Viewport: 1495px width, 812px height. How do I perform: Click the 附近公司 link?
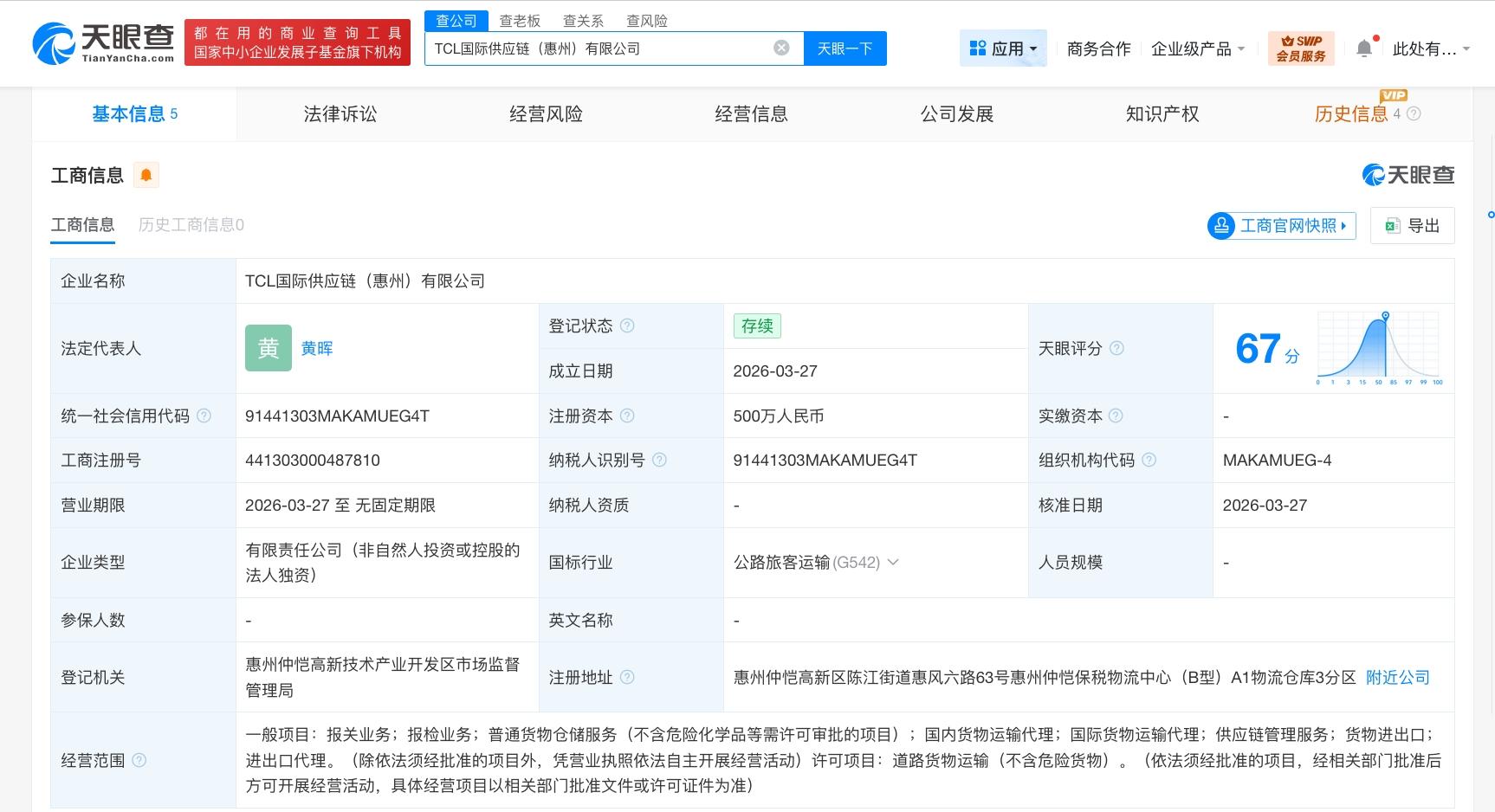[1396, 678]
